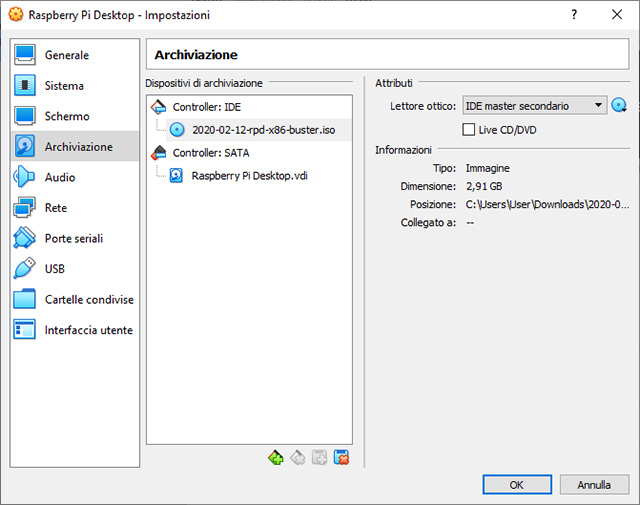Image resolution: width=640 pixels, height=505 pixels.
Task: Select Controller: SATA in the tree
Action: [210, 153]
